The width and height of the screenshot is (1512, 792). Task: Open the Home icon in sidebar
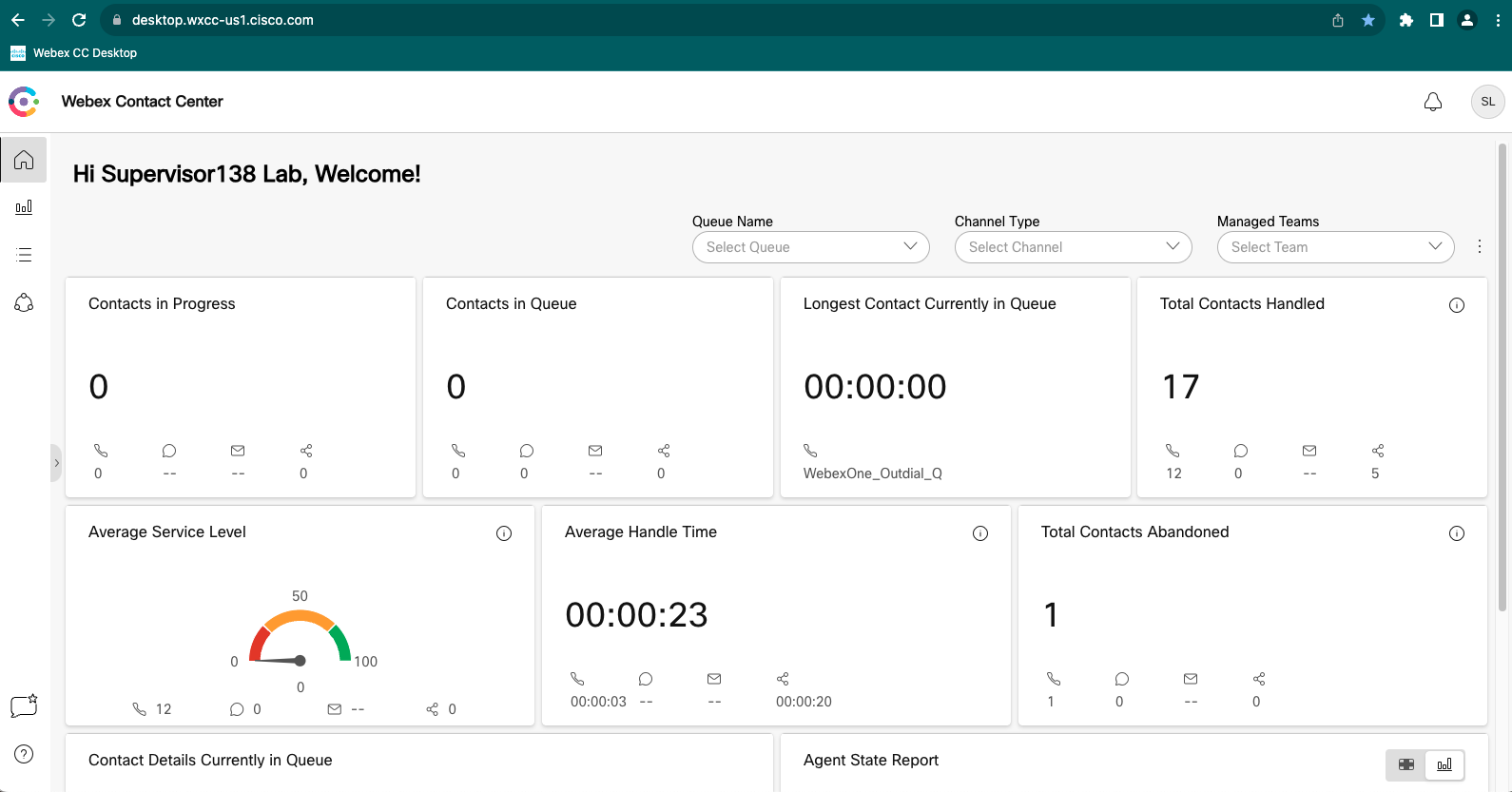[x=24, y=160]
